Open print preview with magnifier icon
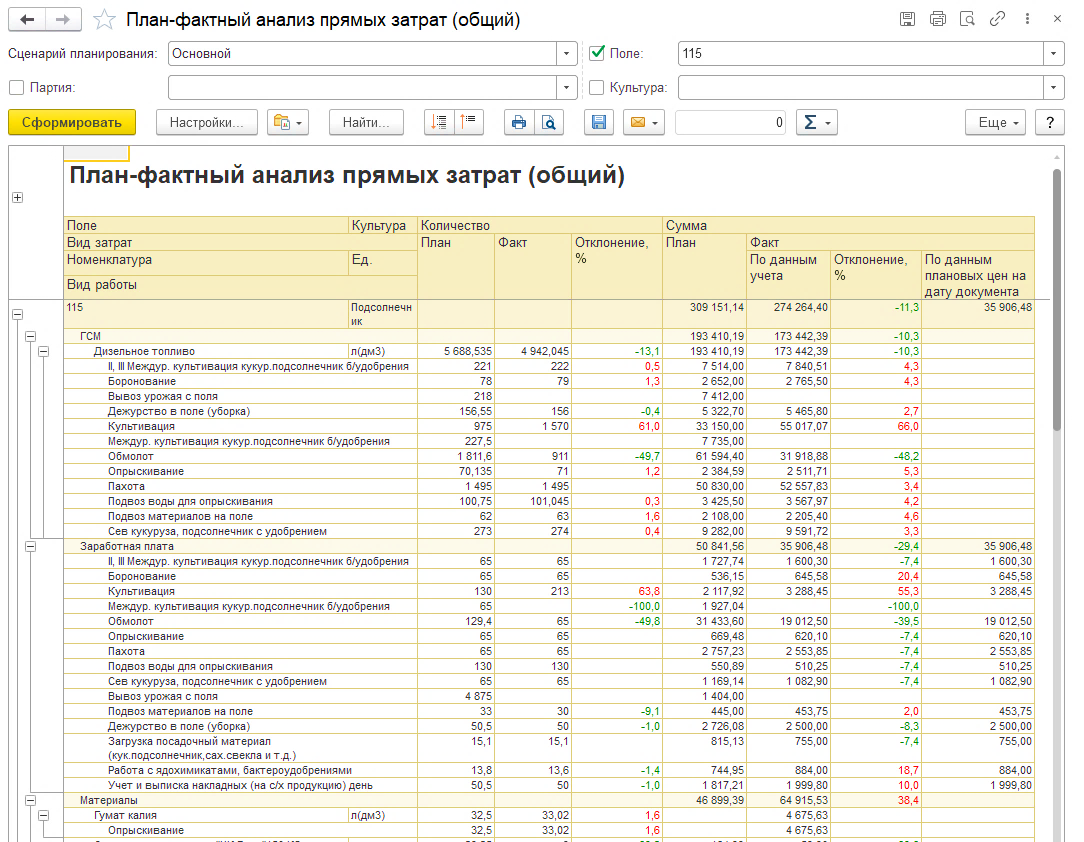 click(x=549, y=122)
